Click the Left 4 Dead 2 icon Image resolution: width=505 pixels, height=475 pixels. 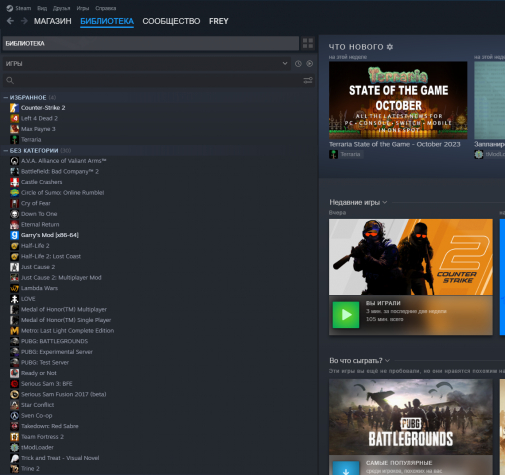click(14, 118)
